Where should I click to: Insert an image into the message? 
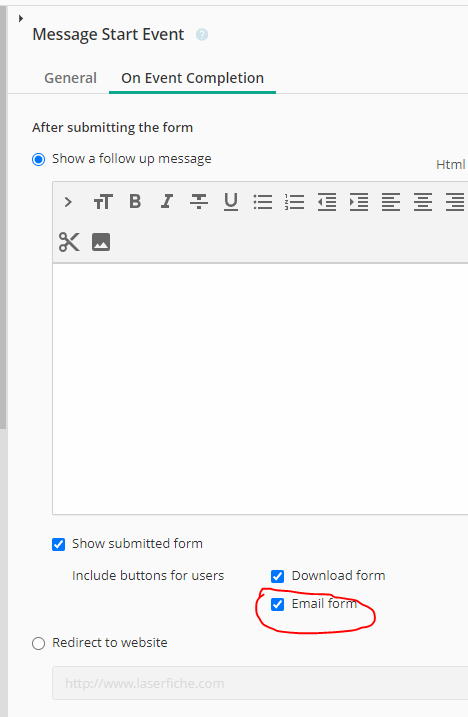click(x=101, y=242)
